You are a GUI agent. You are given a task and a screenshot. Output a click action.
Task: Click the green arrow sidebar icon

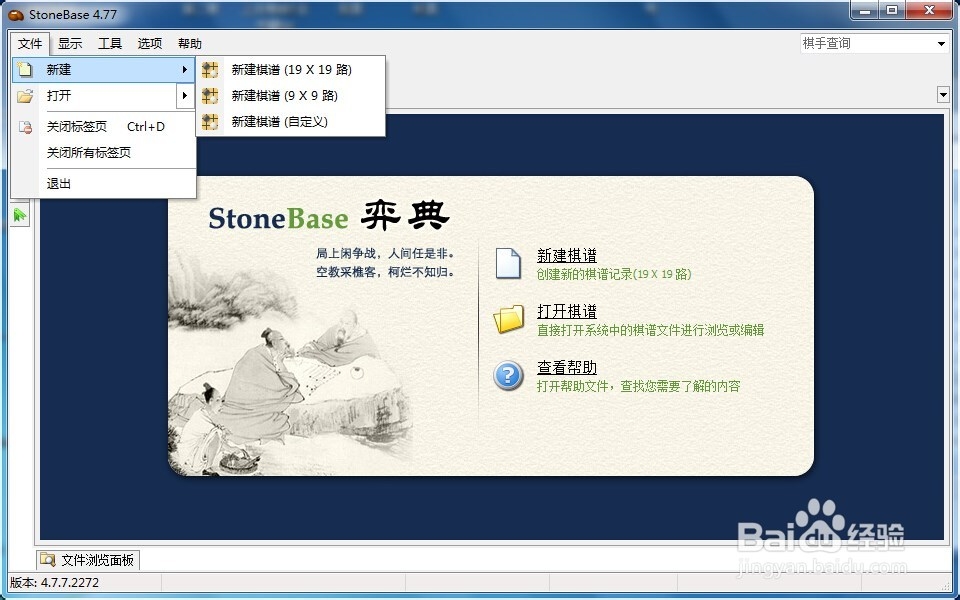point(20,215)
